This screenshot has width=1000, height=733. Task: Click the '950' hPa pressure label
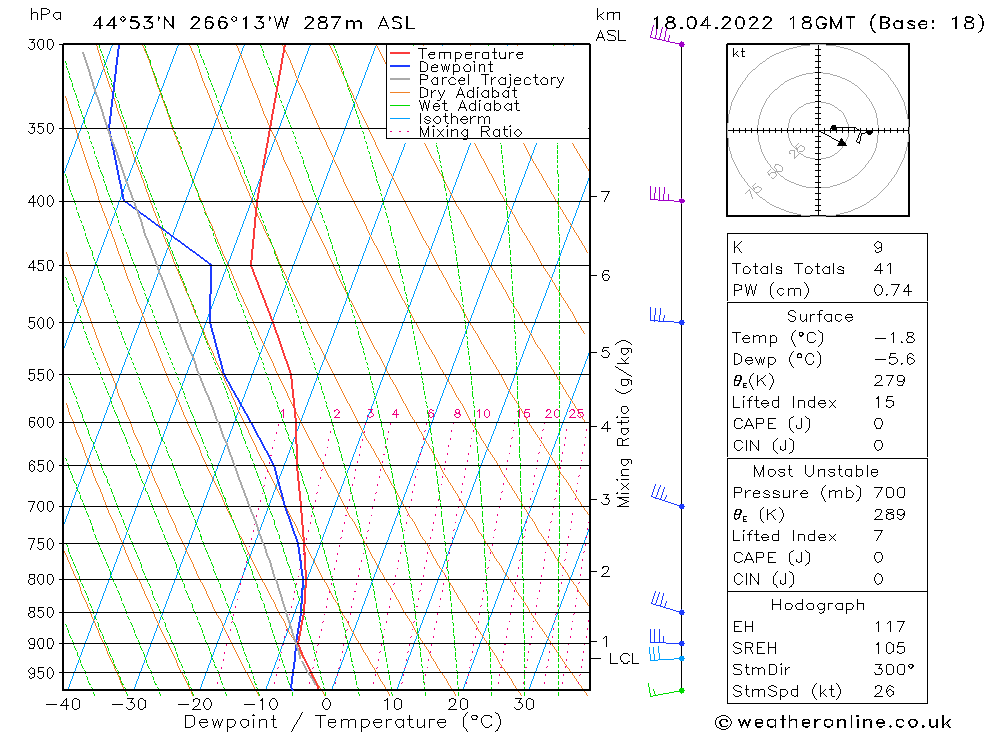[41, 673]
